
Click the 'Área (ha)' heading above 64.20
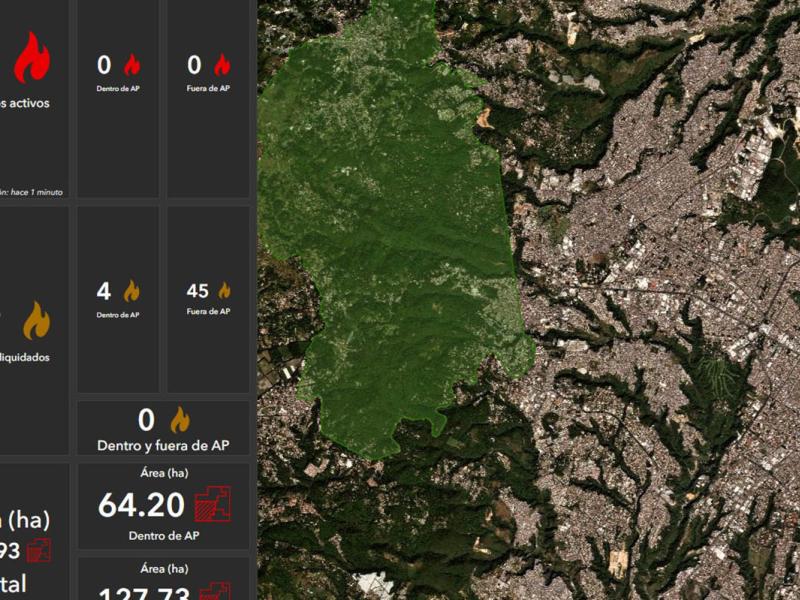point(164,473)
